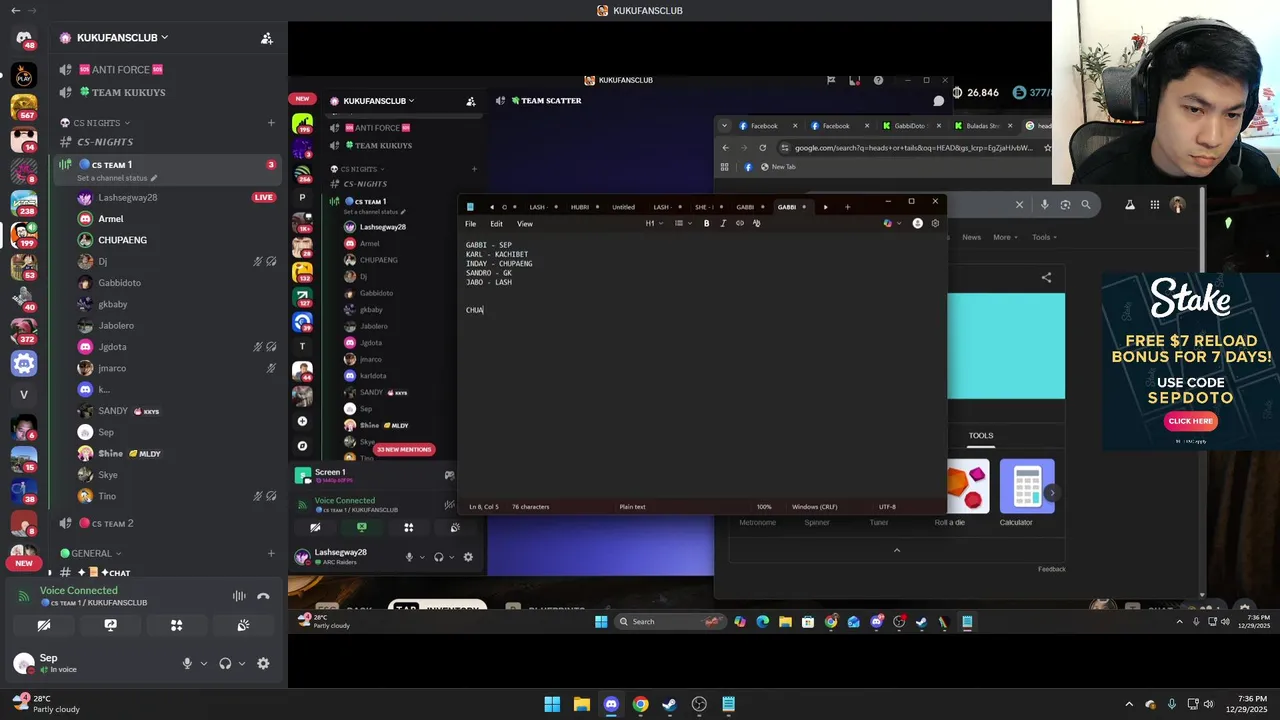The height and width of the screenshot is (720, 1280).
Task: Open server icon labeled V
Action: coord(24,394)
